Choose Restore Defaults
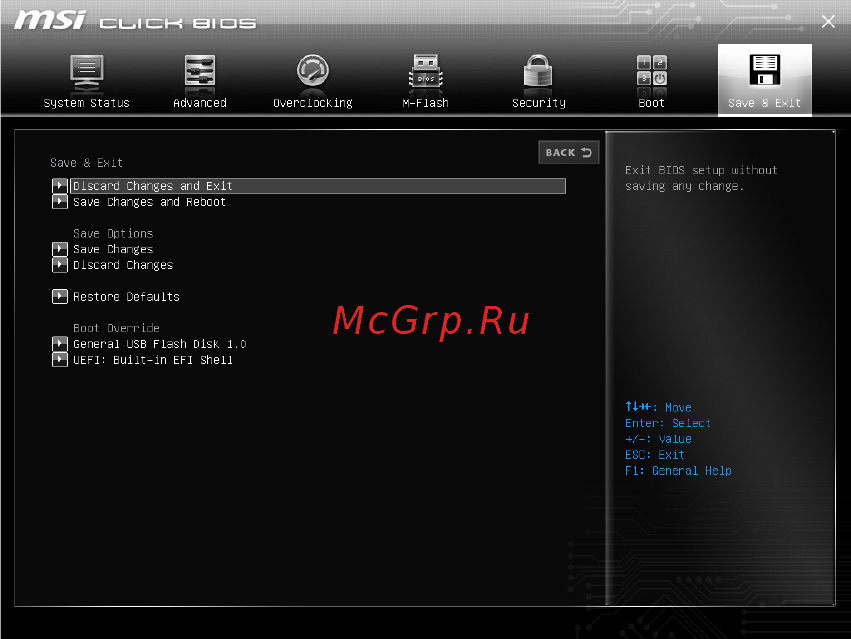Viewport: 851px width, 639px height. [x=126, y=296]
